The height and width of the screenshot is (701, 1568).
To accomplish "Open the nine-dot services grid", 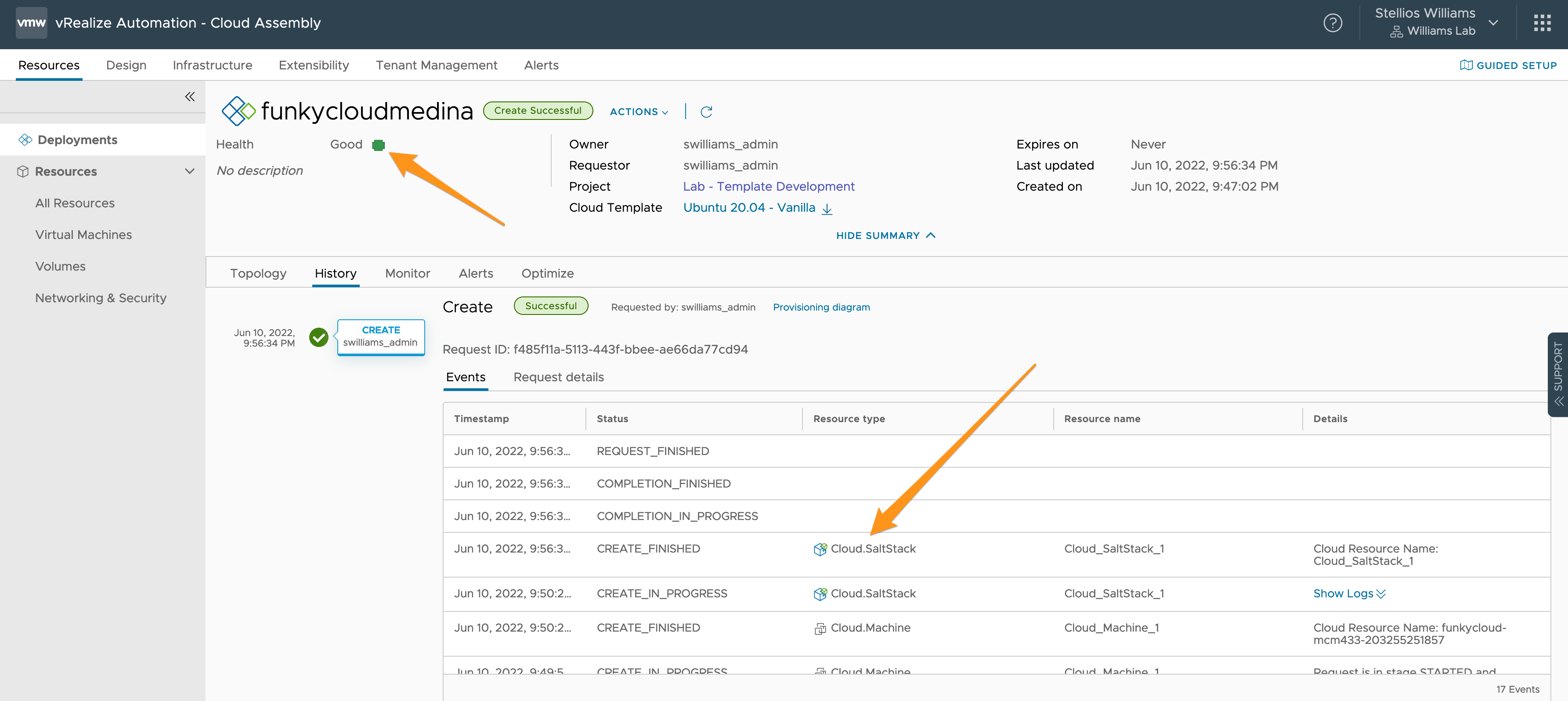I will [x=1542, y=23].
